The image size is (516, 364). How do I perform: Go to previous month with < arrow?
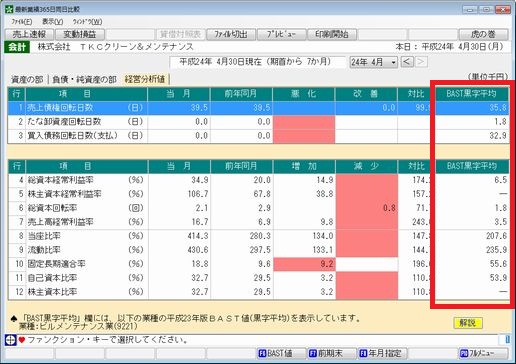pyautogui.click(x=407, y=62)
